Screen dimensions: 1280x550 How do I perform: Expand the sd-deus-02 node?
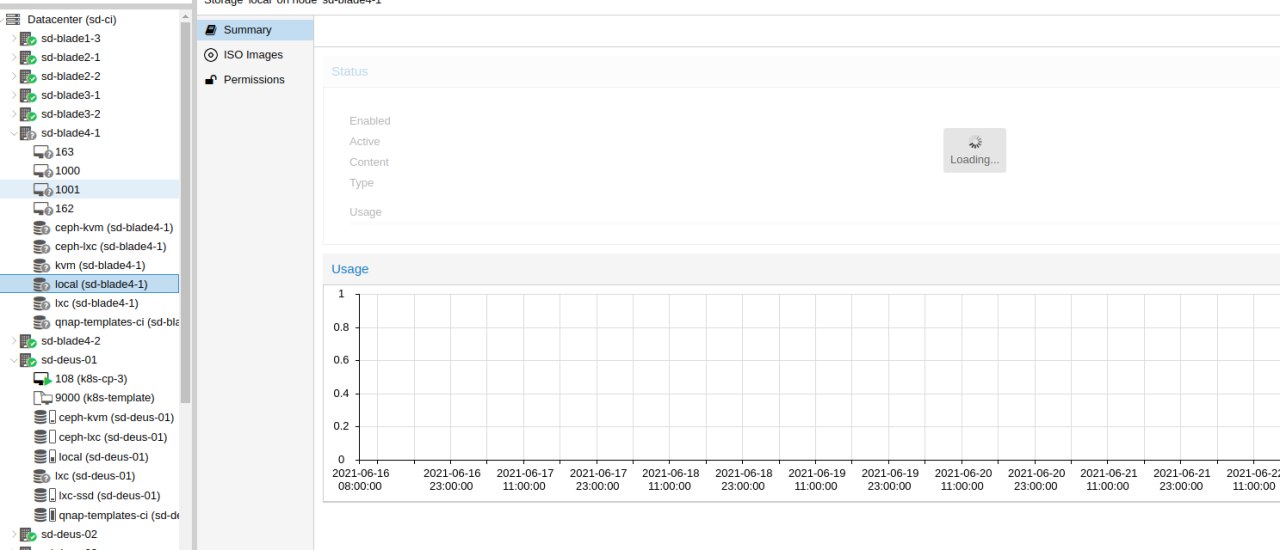pyautogui.click(x=13, y=534)
